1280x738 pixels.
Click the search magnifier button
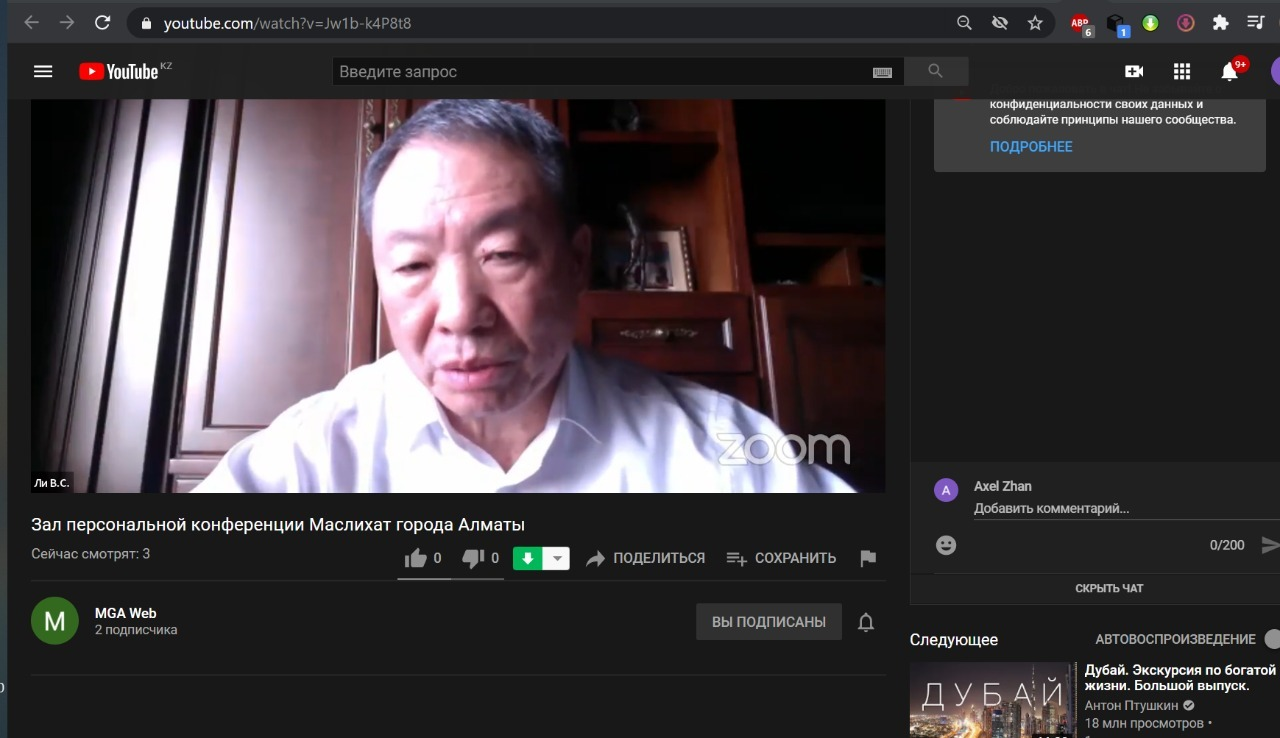(936, 71)
